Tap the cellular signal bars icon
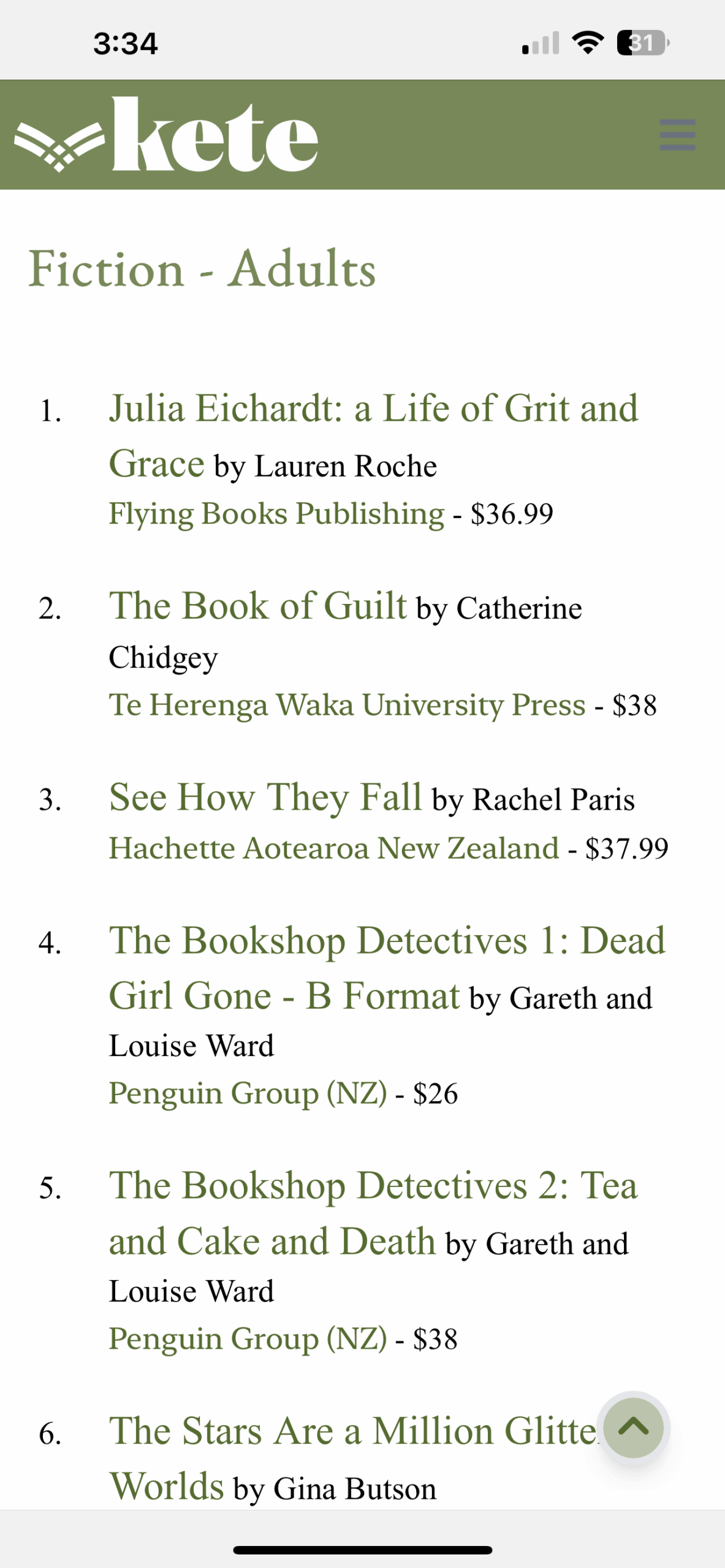Screen dimensions: 725x1568 pyautogui.click(x=541, y=43)
